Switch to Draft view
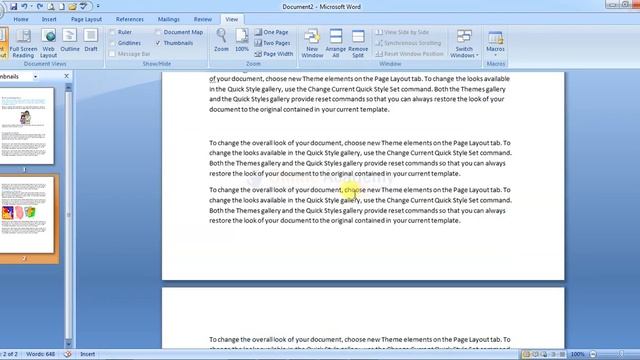640x360 pixels. click(x=91, y=40)
